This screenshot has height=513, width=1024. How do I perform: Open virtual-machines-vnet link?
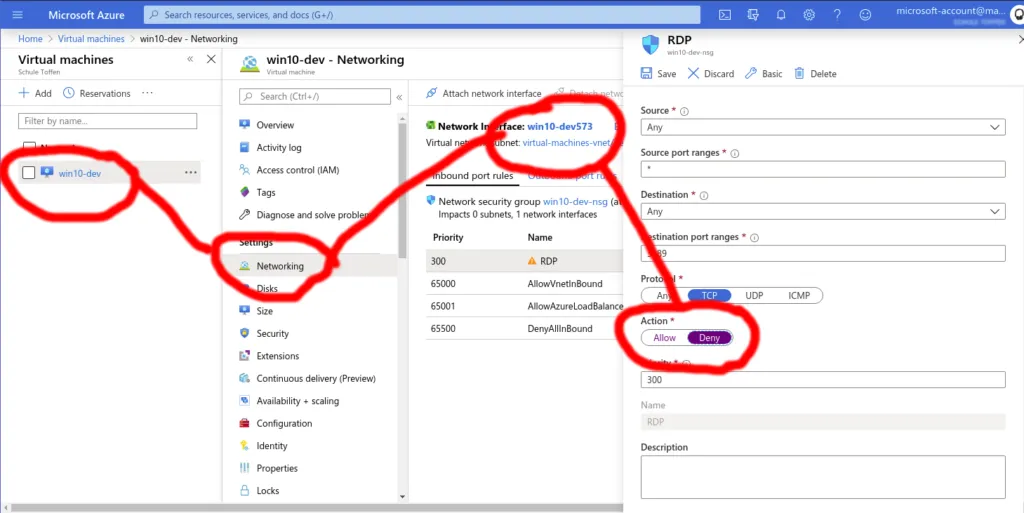566,142
